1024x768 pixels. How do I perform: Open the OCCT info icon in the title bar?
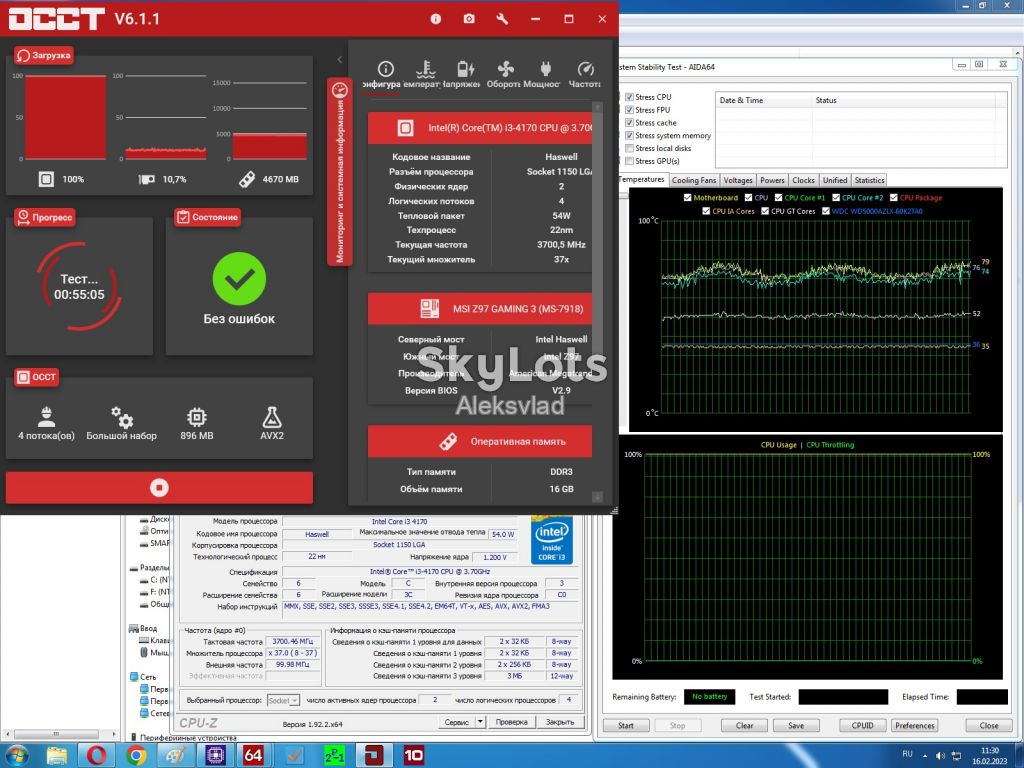[436, 19]
